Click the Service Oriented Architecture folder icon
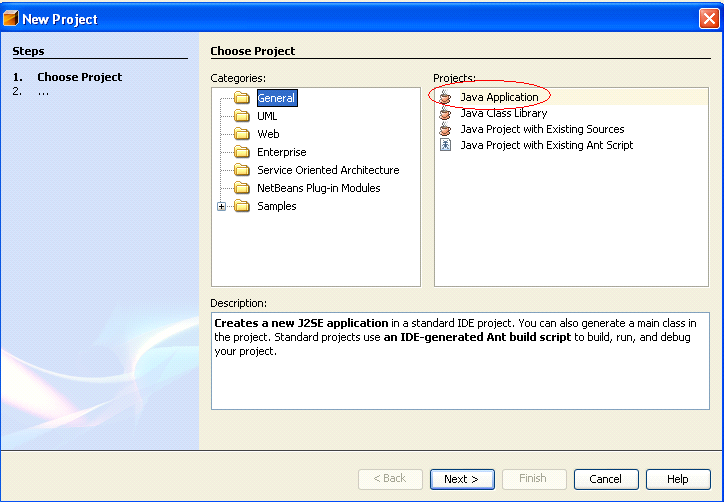 [x=242, y=170]
